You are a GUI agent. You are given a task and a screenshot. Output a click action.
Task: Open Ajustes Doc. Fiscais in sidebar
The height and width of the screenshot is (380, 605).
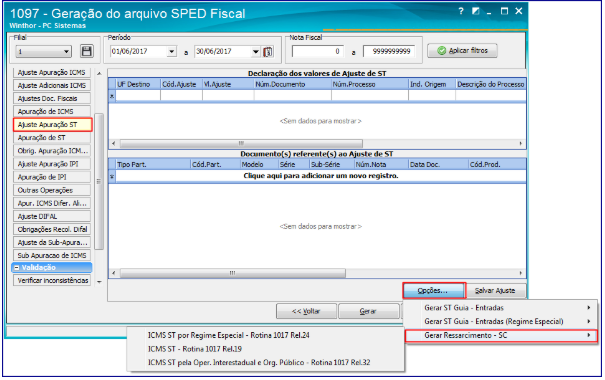pos(52,98)
